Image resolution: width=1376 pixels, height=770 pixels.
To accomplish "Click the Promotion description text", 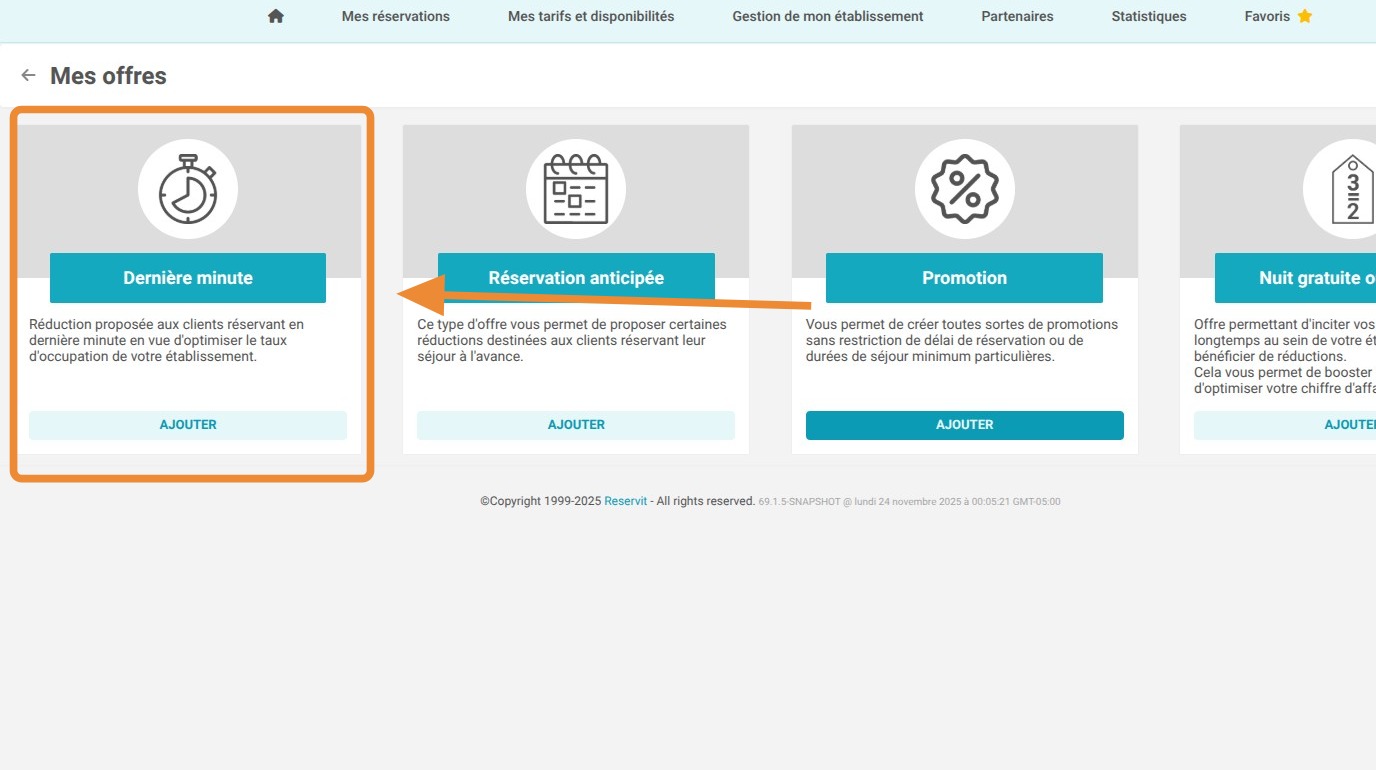I will click(962, 340).
